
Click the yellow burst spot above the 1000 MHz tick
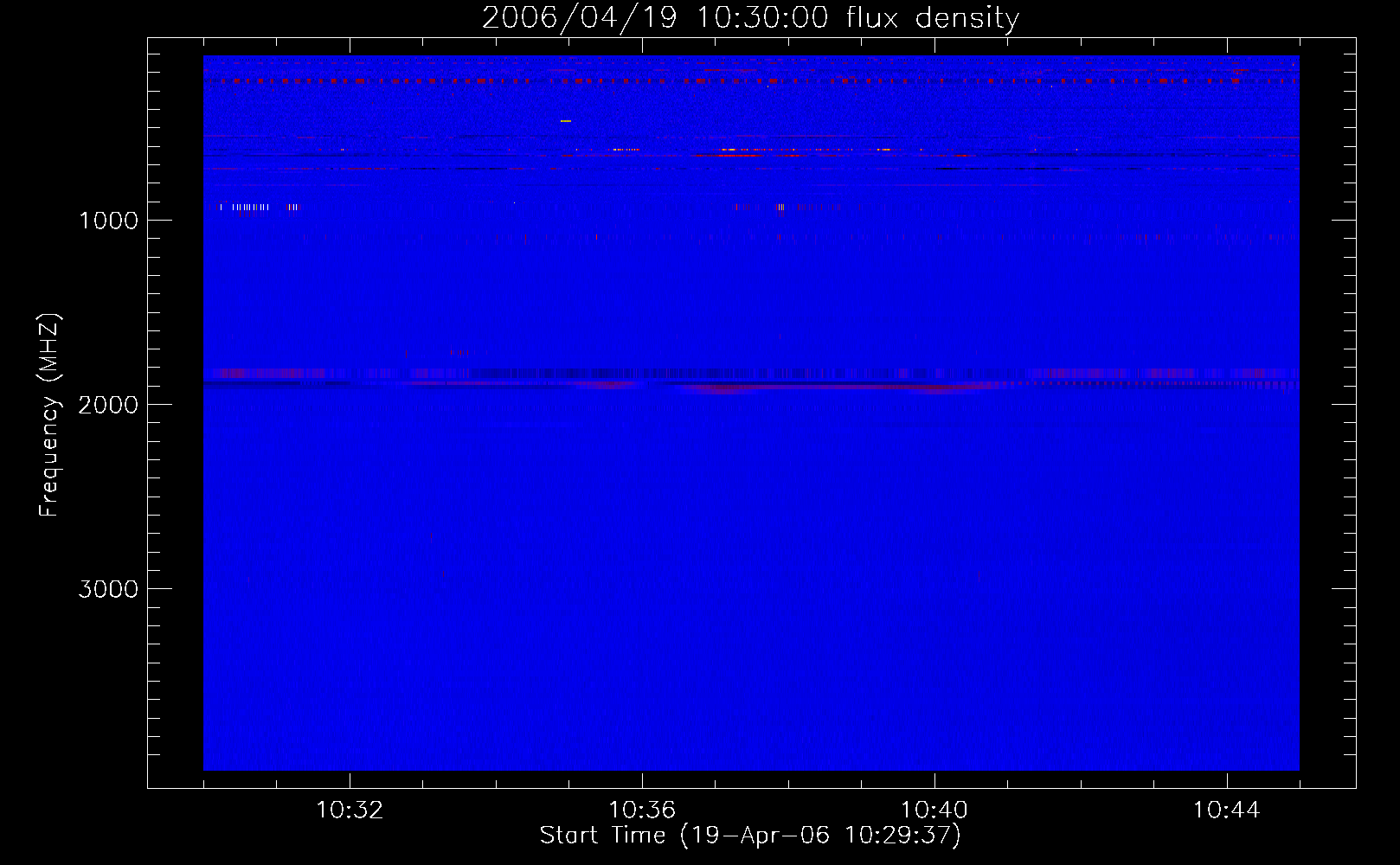(x=566, y=121)
